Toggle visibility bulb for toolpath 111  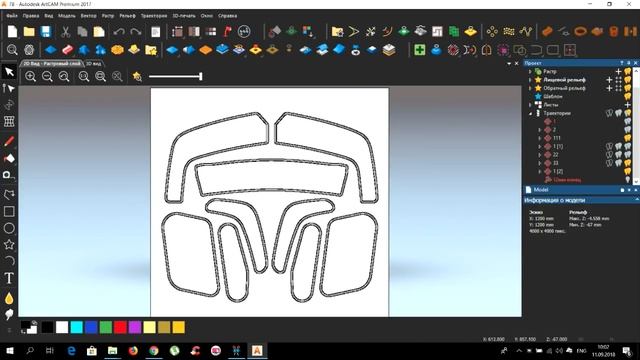coord(628,138)
